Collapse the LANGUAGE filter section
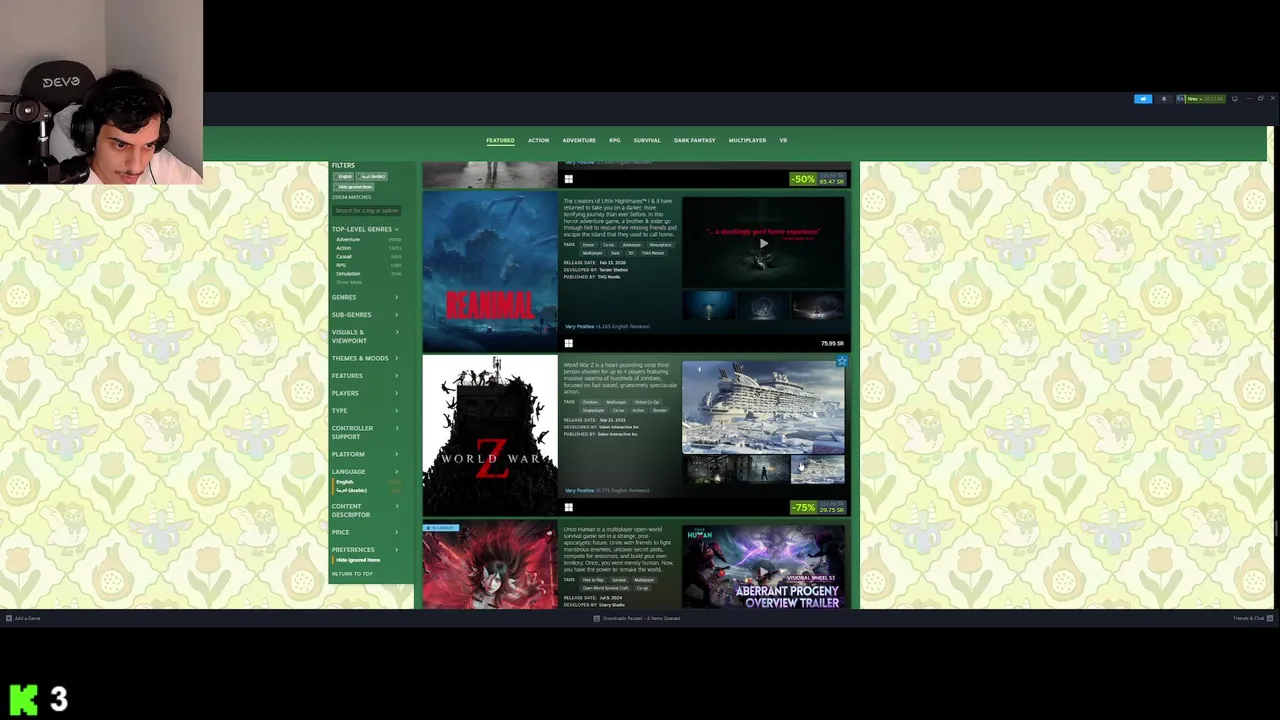 365,472
